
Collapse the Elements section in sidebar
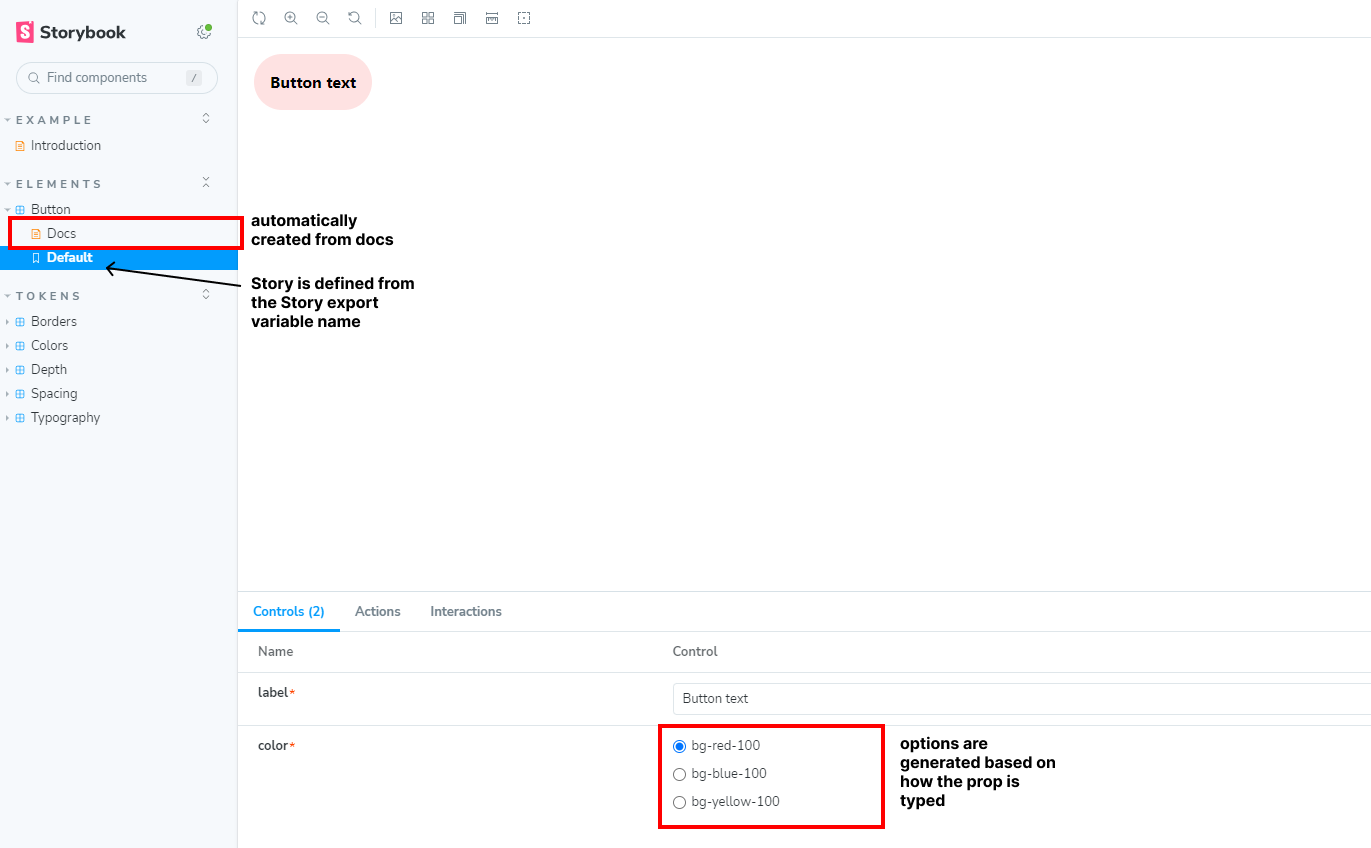point(206,183)
